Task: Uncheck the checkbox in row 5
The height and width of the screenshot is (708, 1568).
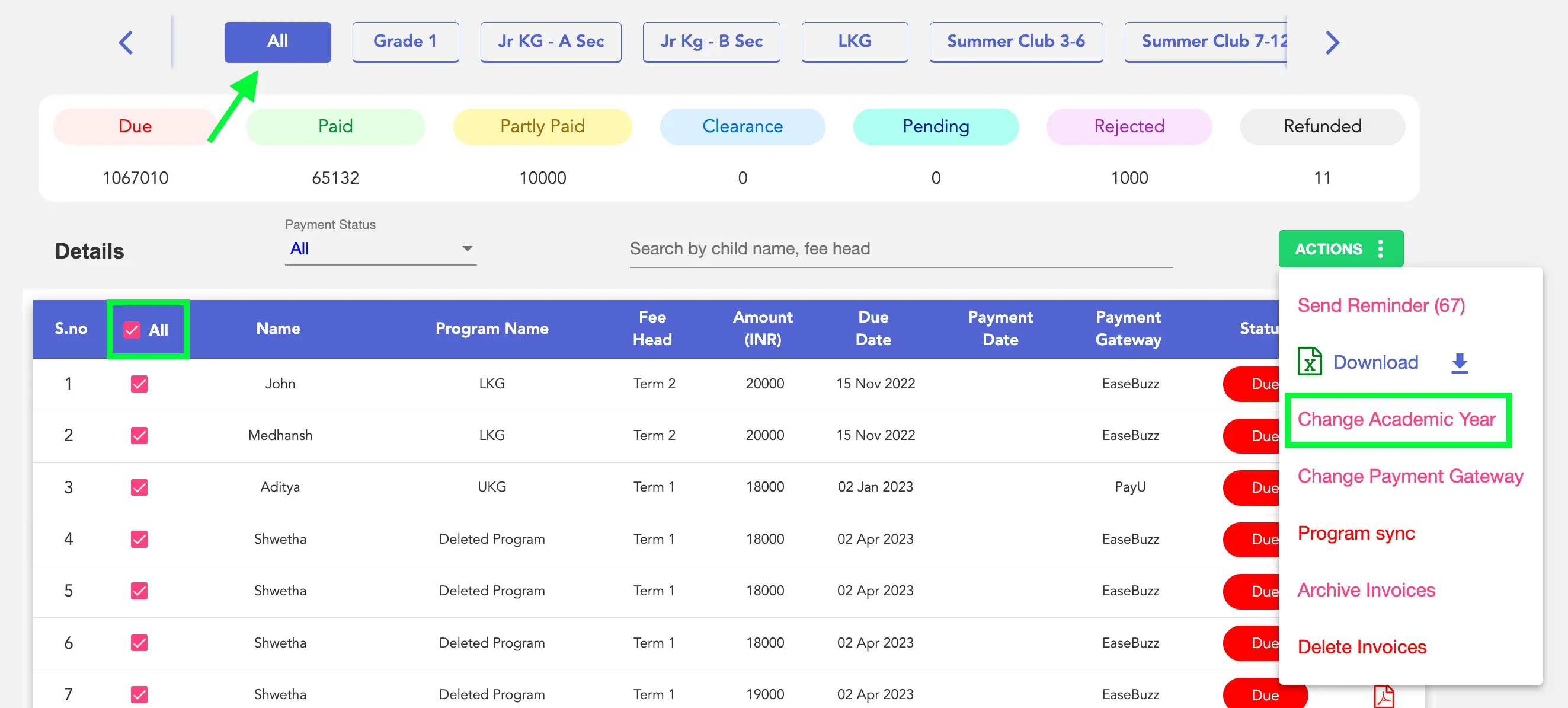Action: pyautogui.click(x=139, y=591)
